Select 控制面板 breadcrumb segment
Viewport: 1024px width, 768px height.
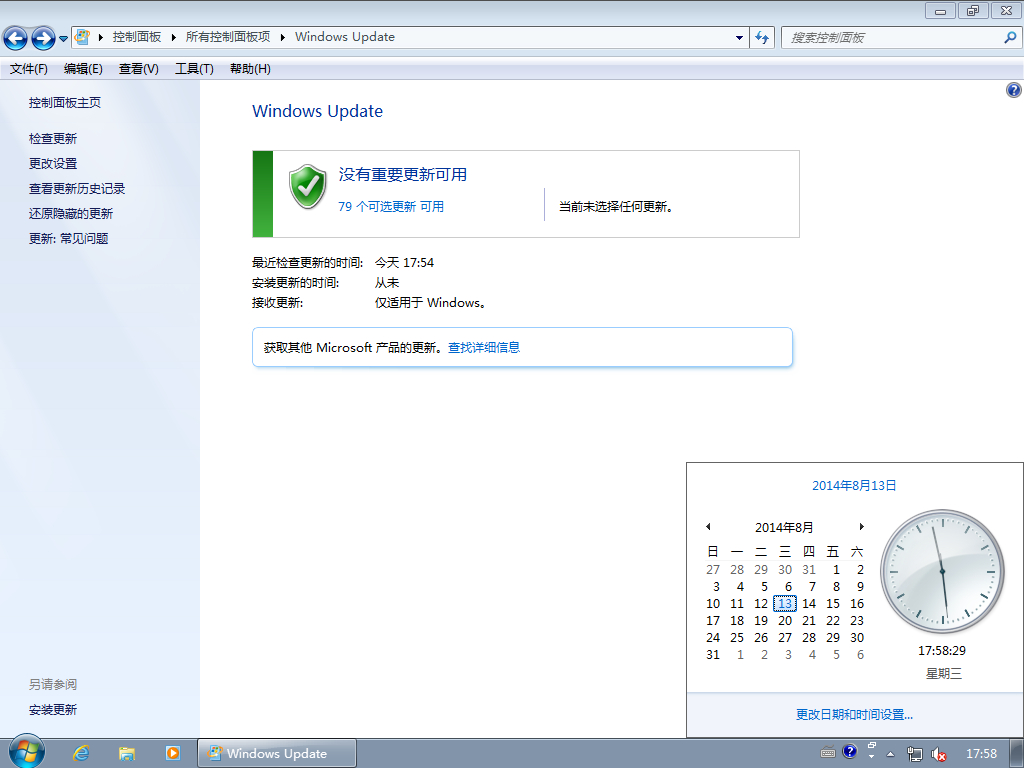[x=136, y=37]
